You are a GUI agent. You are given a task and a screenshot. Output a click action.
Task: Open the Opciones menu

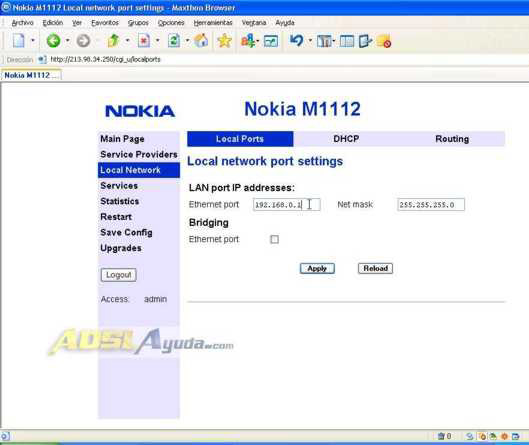(171, 23)
